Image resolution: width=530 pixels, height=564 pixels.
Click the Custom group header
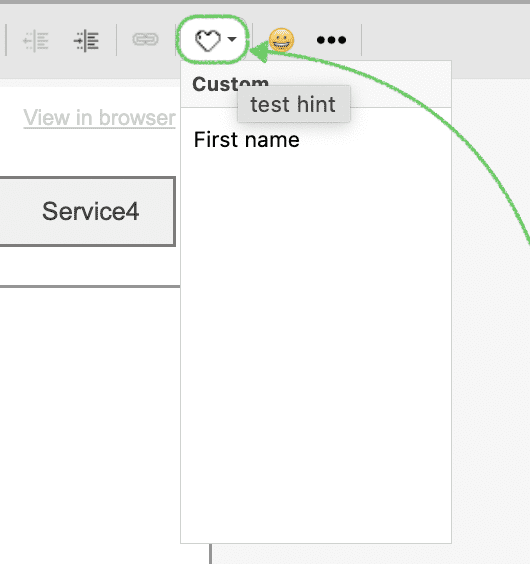tap(230, 84)
